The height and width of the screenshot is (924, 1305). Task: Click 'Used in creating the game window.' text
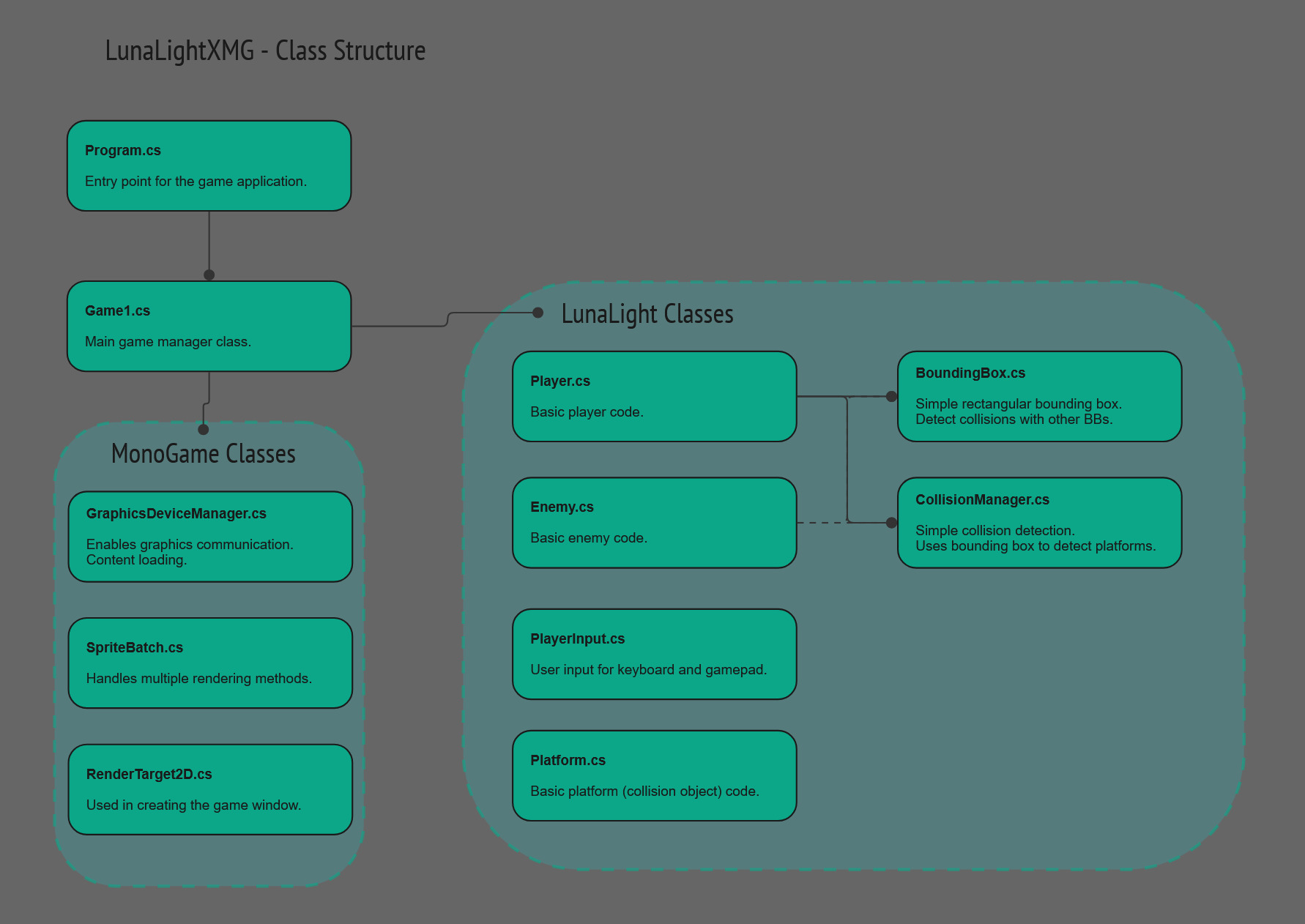[194, 805]
